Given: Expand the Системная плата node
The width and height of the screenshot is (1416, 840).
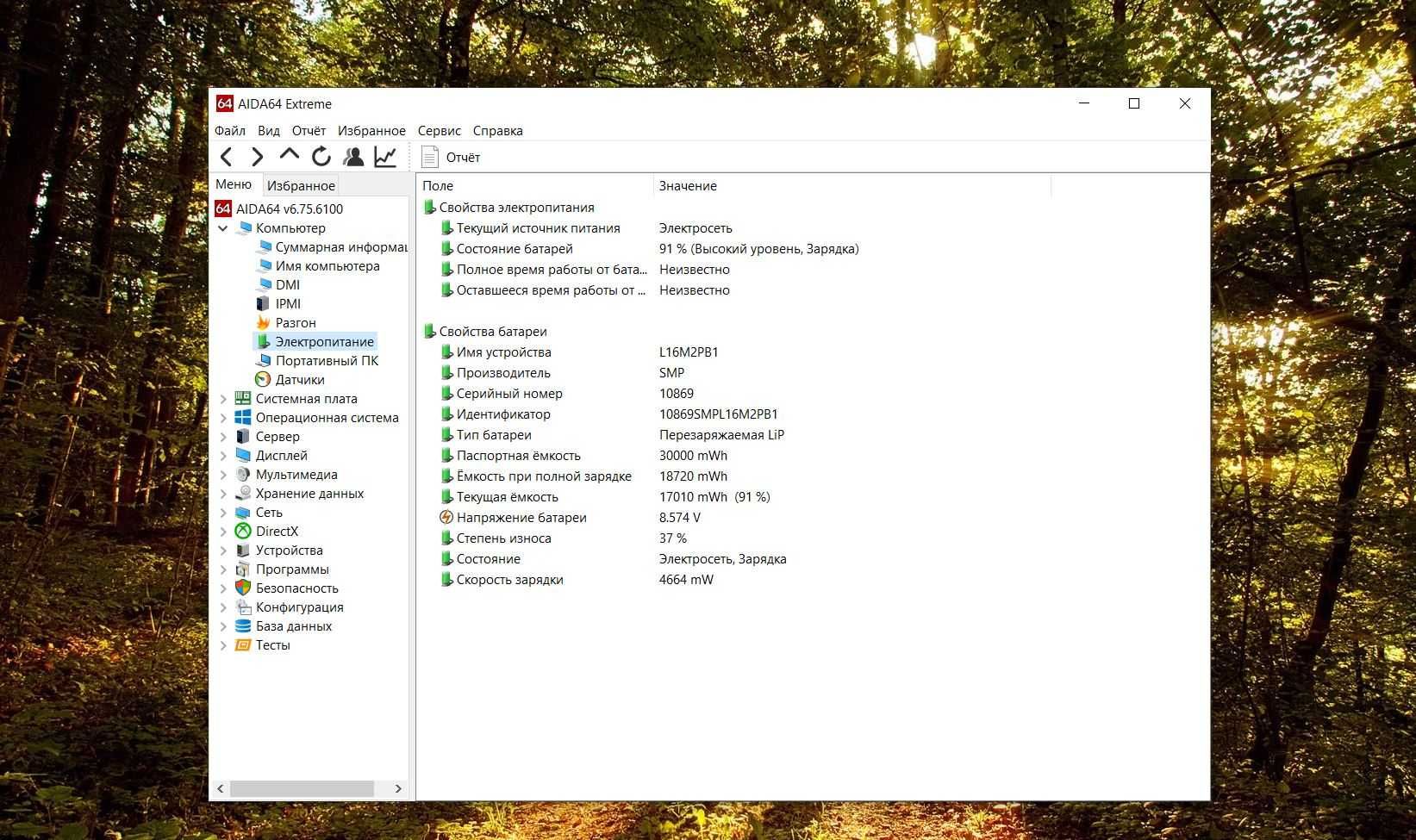Looking at the screenshot, I should point(223,399).
